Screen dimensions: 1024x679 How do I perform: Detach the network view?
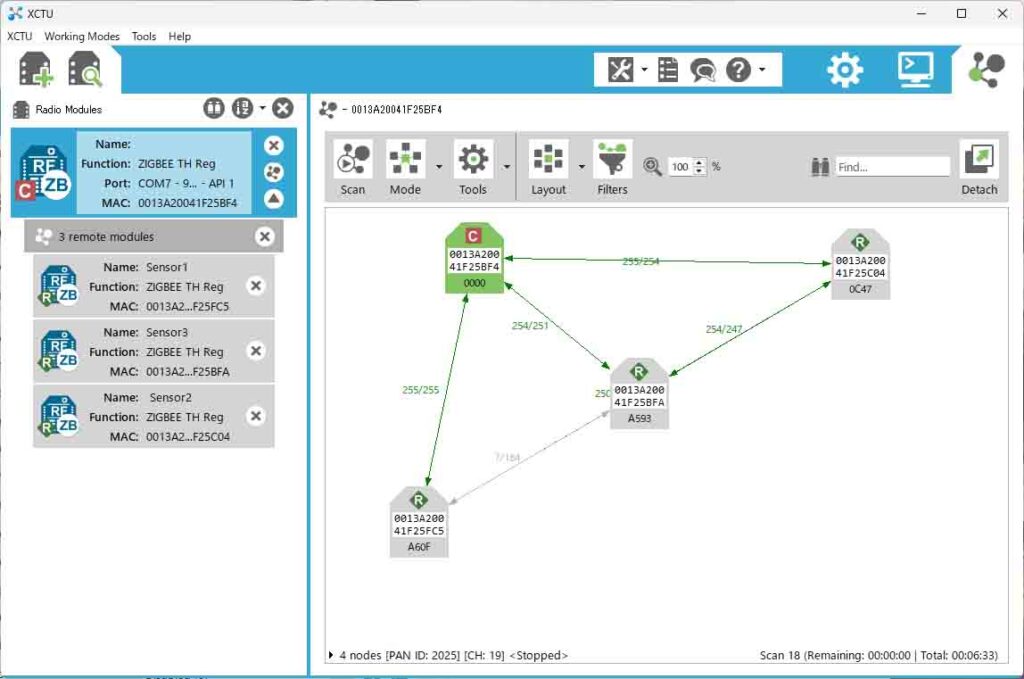(x=979, y=167)
